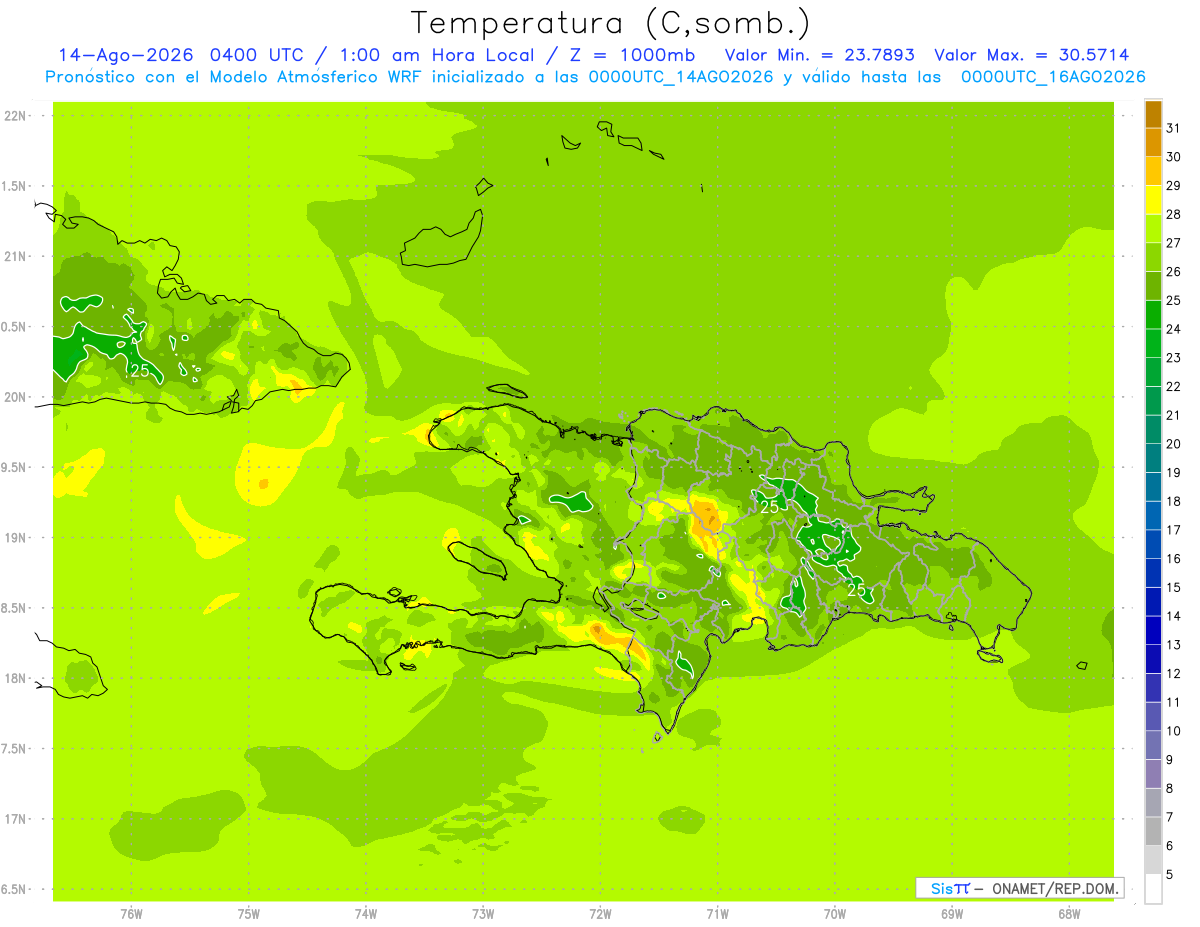
Task: Click the '0000UTC_14AGO2026' initialization text
Action: pos(680,77)
